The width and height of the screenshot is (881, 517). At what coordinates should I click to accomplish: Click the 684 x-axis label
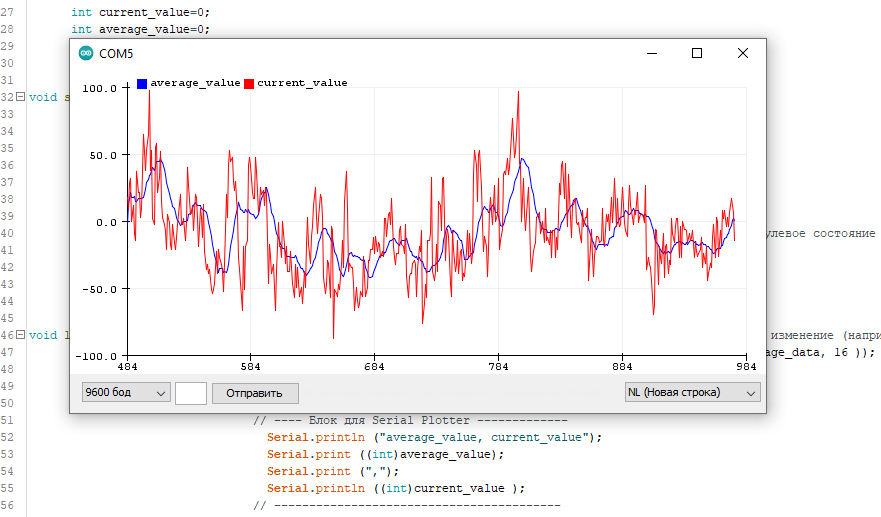[374, 367]
